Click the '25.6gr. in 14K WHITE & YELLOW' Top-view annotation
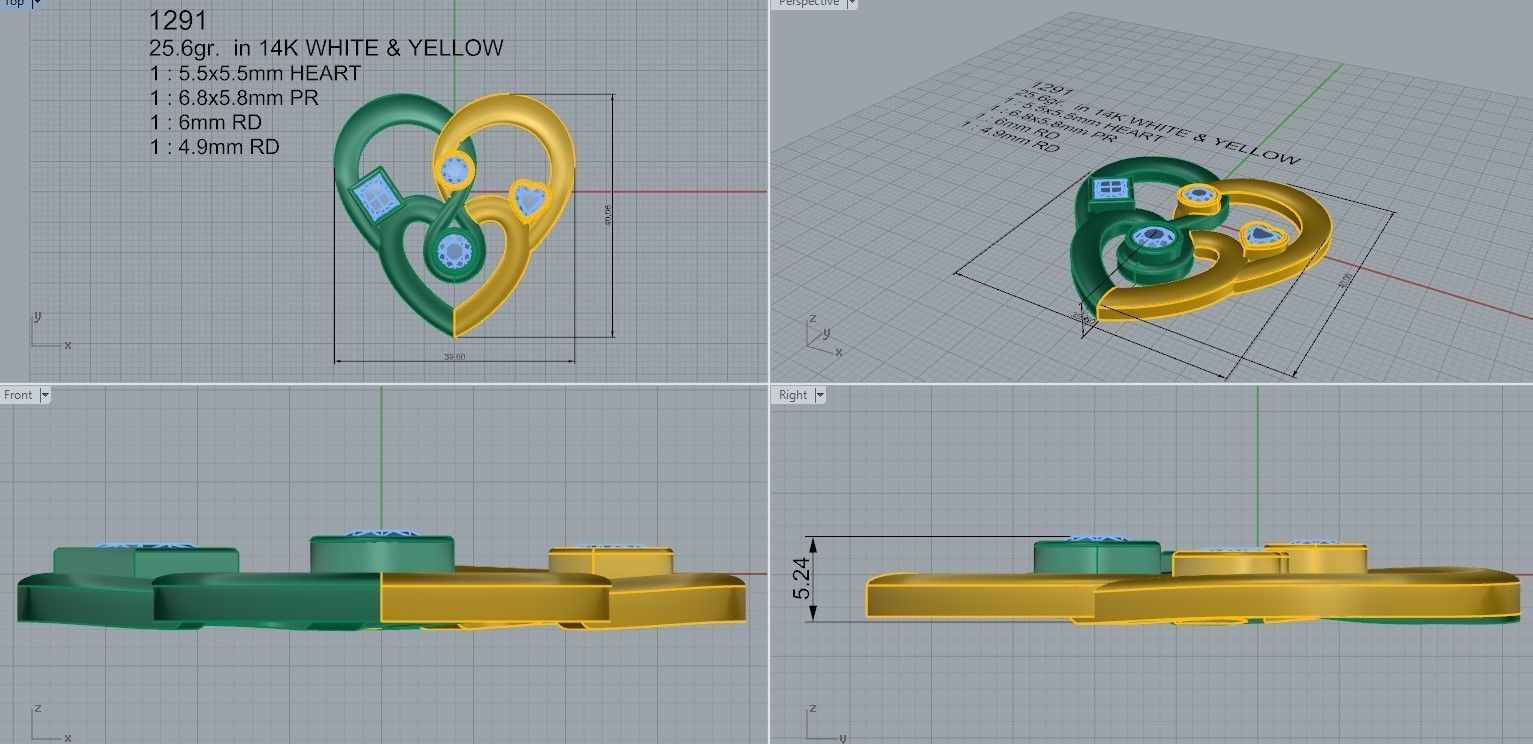The height and width of the screenshot is (744, 1533). point(325,48)
